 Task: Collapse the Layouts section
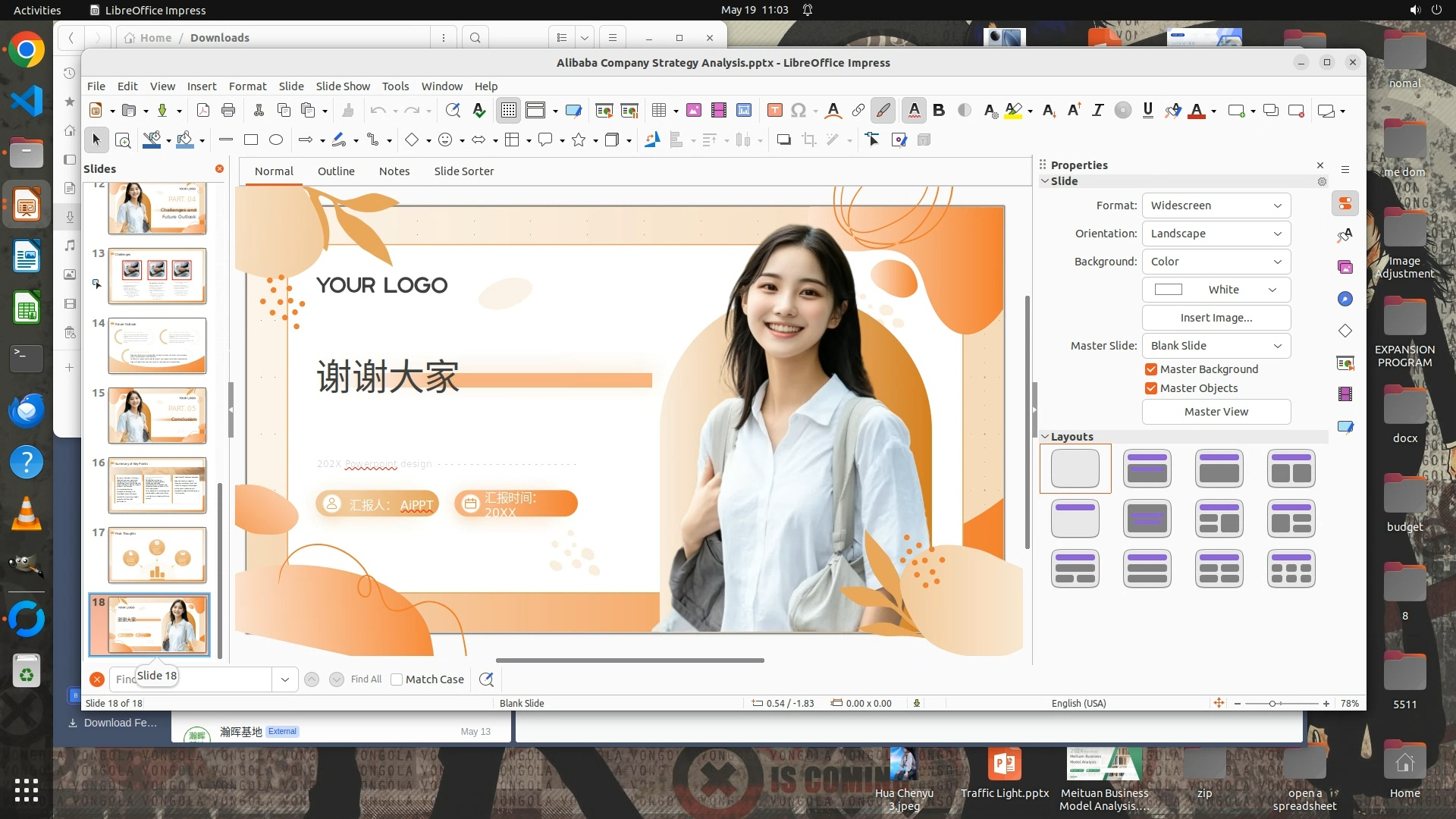coord(1045,437)
